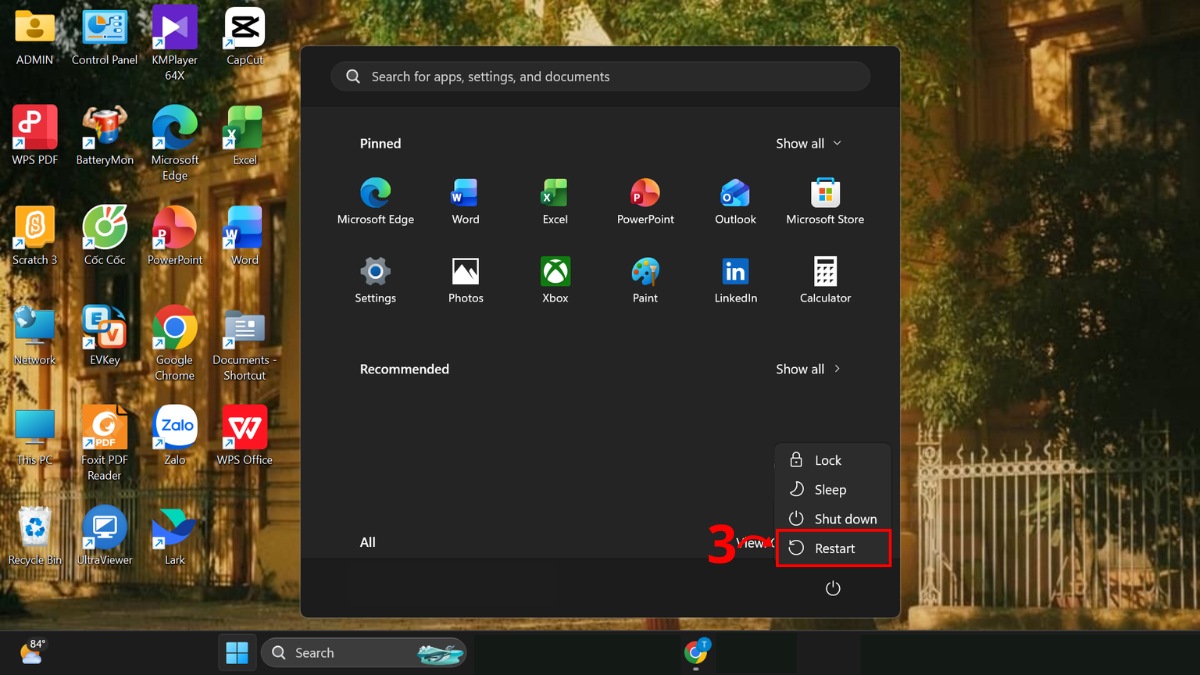Open LinkedIn from pinned apps
The width and height of the screenshot is (1200, 675).
click(735, 280)
